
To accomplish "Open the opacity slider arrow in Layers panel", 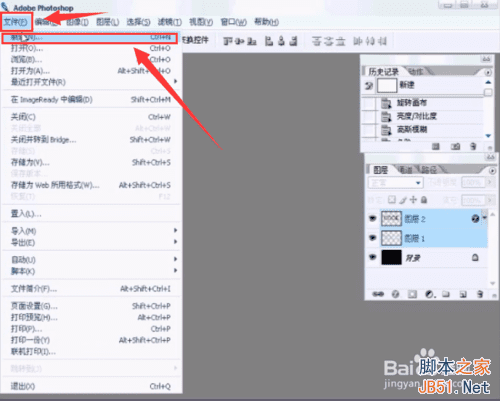I will pyautogui.click(x=490, y=182).
